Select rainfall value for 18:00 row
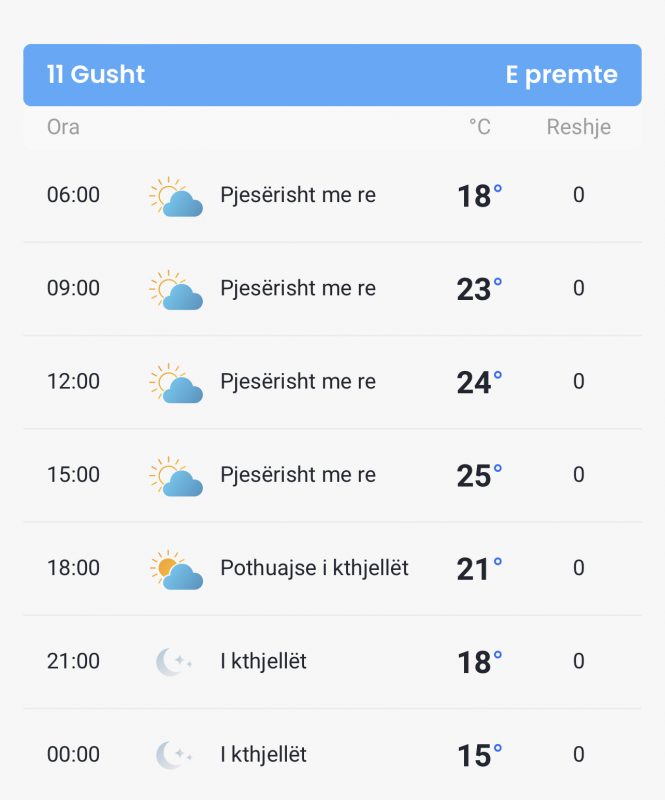 [x=579, y=568]
